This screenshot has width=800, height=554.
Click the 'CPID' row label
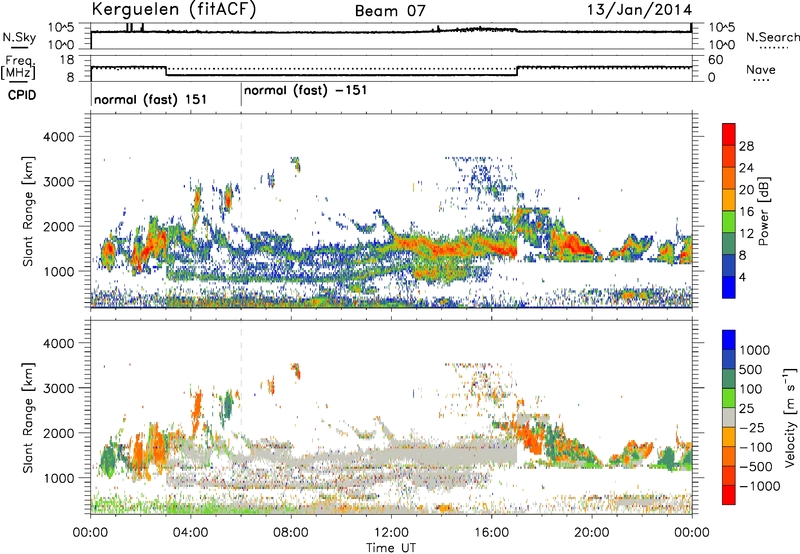pyautogui.click(x=22, y=95)
